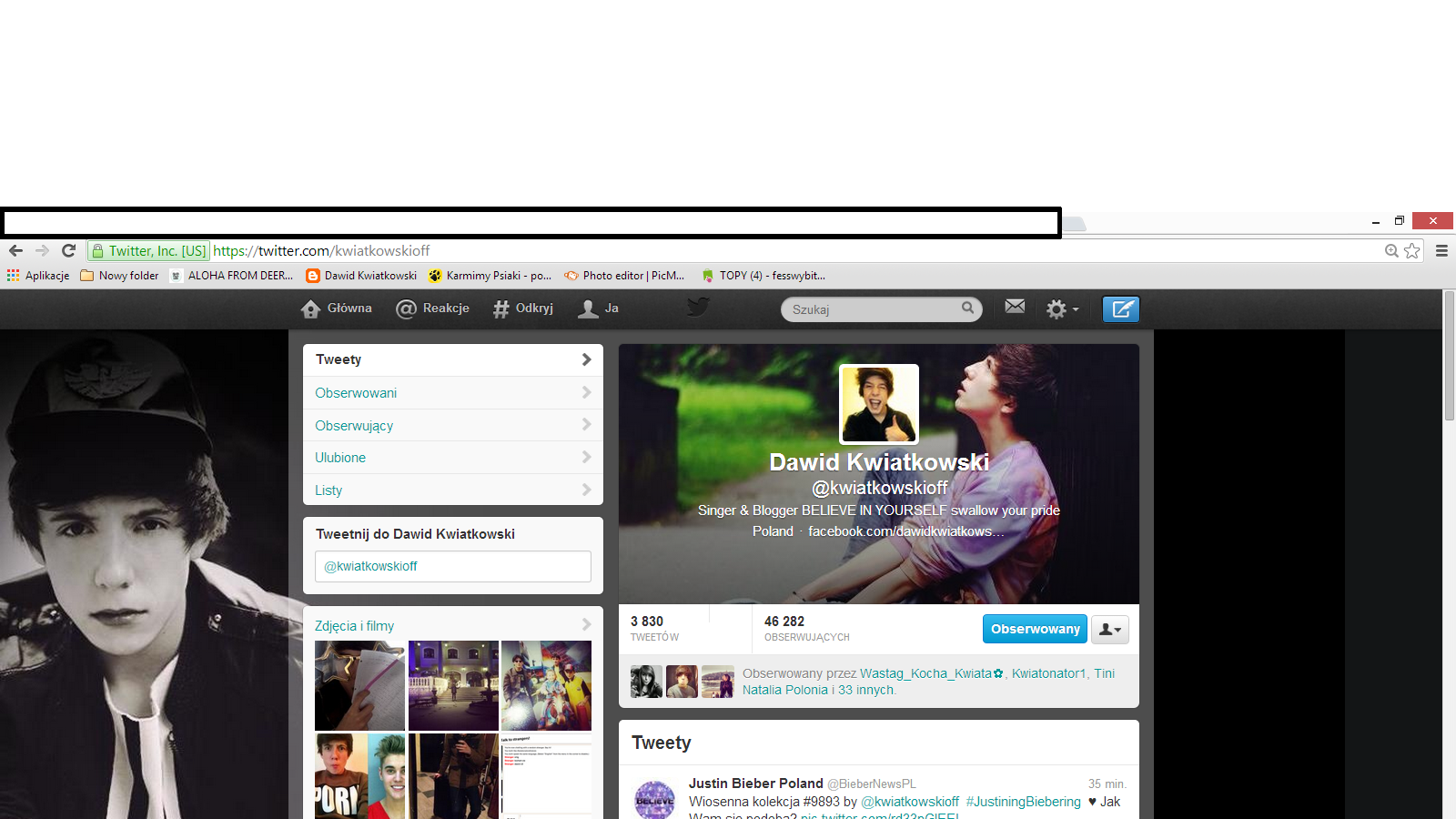Image resolution: width=1456 pixels, height=819 pixels.
Task: Open the Odkryj discover tab
Action: point(523,308)
